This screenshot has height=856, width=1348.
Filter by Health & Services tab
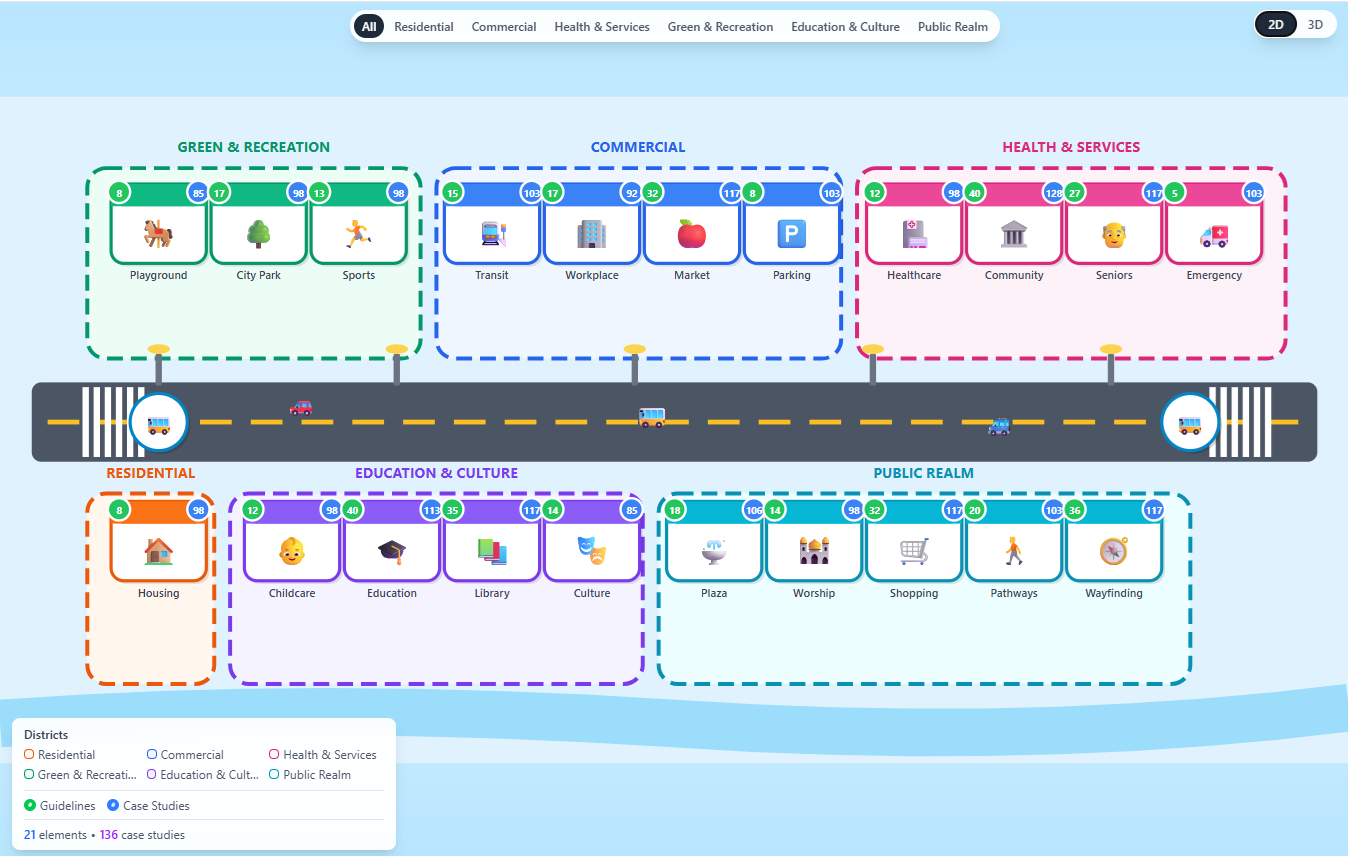click(x=602, y=27)
